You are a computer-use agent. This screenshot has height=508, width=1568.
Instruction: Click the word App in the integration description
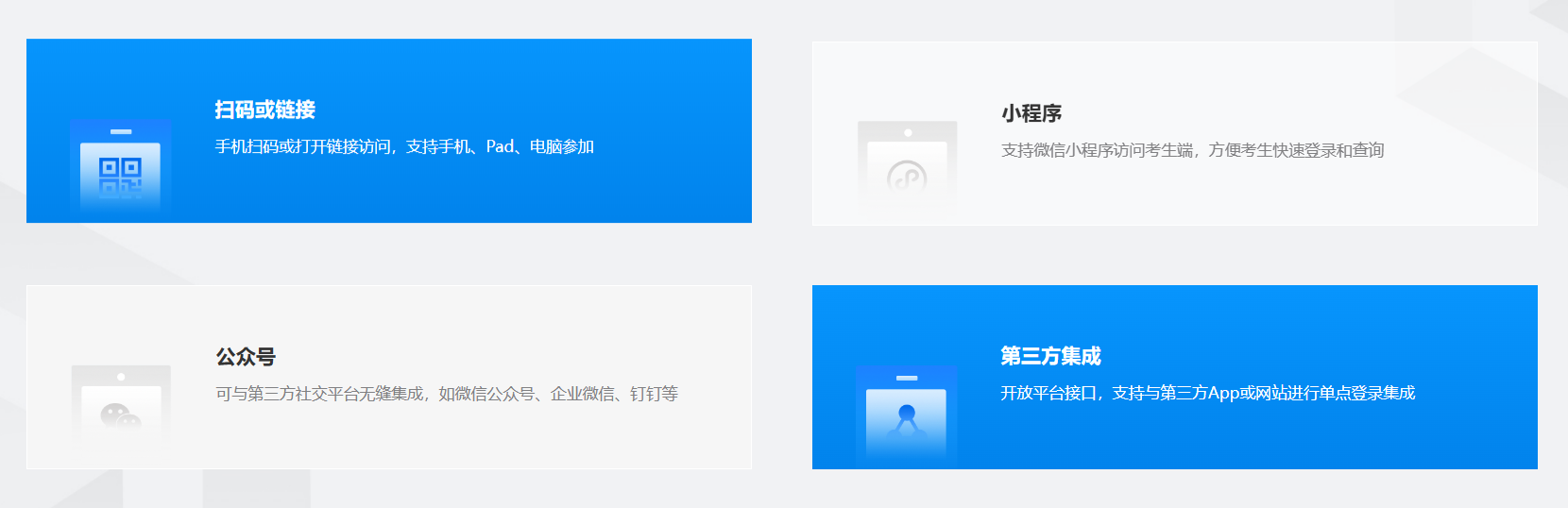pos(1223,393)
